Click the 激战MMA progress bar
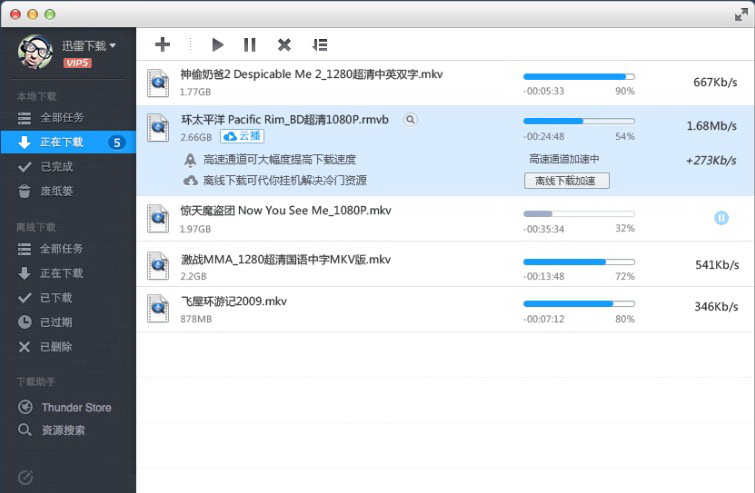Screen dimensions: 755x493 tap(579, 262)
